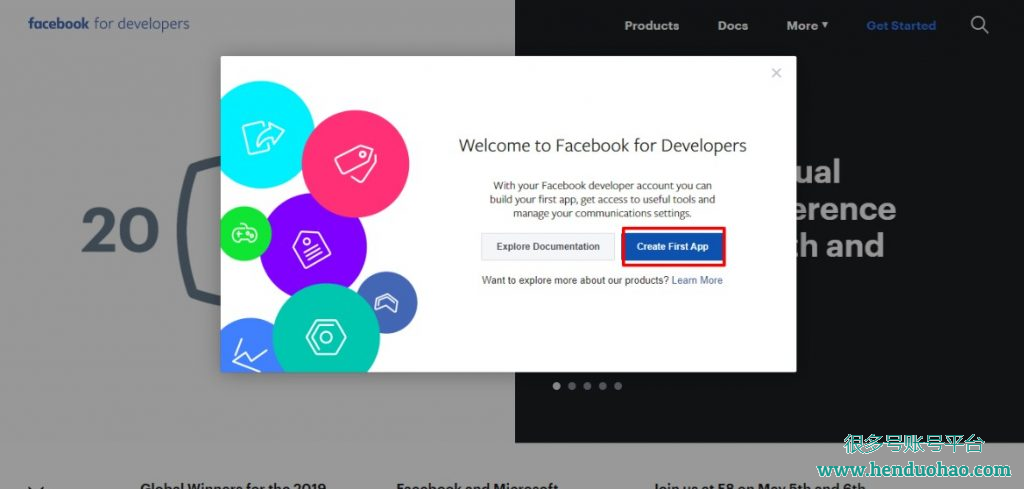This screenshot has height=489, width=1024.
Task: Select the first carousel dot
Action: tap(556, 386)
